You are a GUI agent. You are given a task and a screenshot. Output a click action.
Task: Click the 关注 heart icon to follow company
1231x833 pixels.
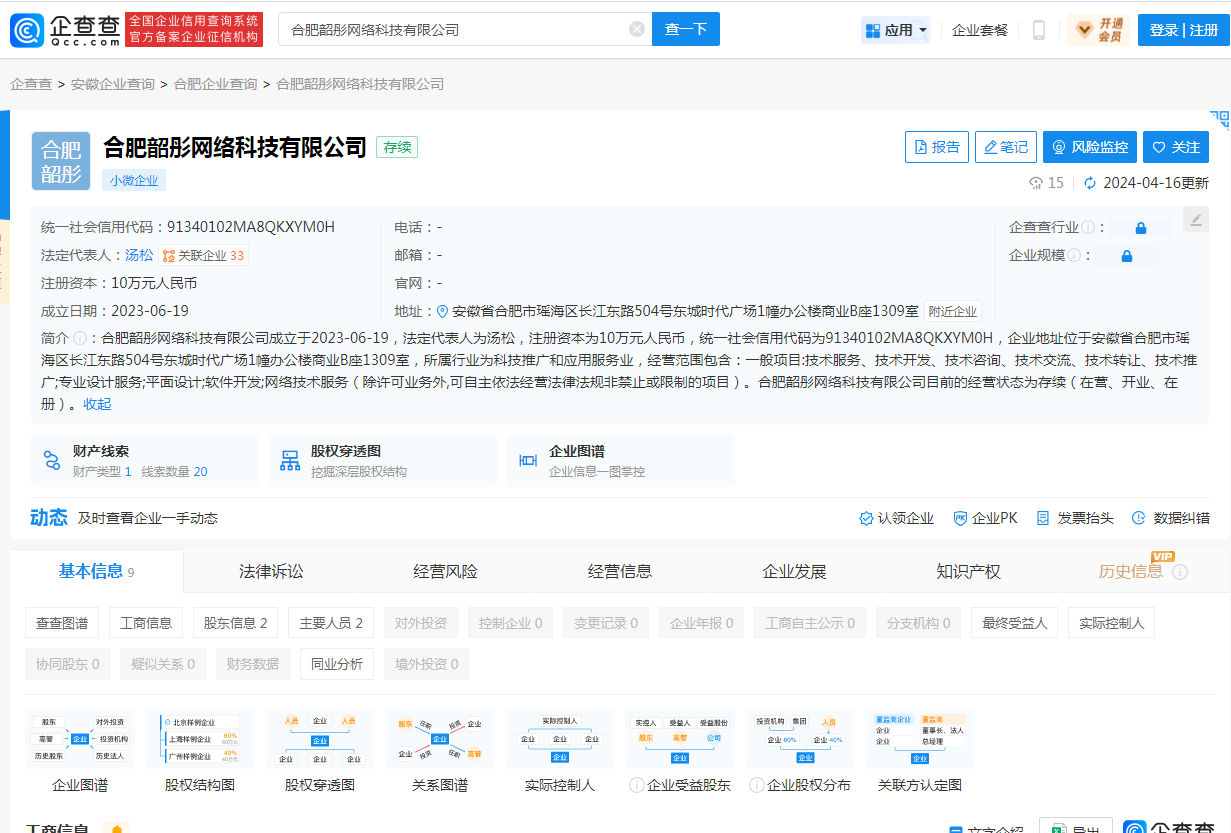[1176, 147]
